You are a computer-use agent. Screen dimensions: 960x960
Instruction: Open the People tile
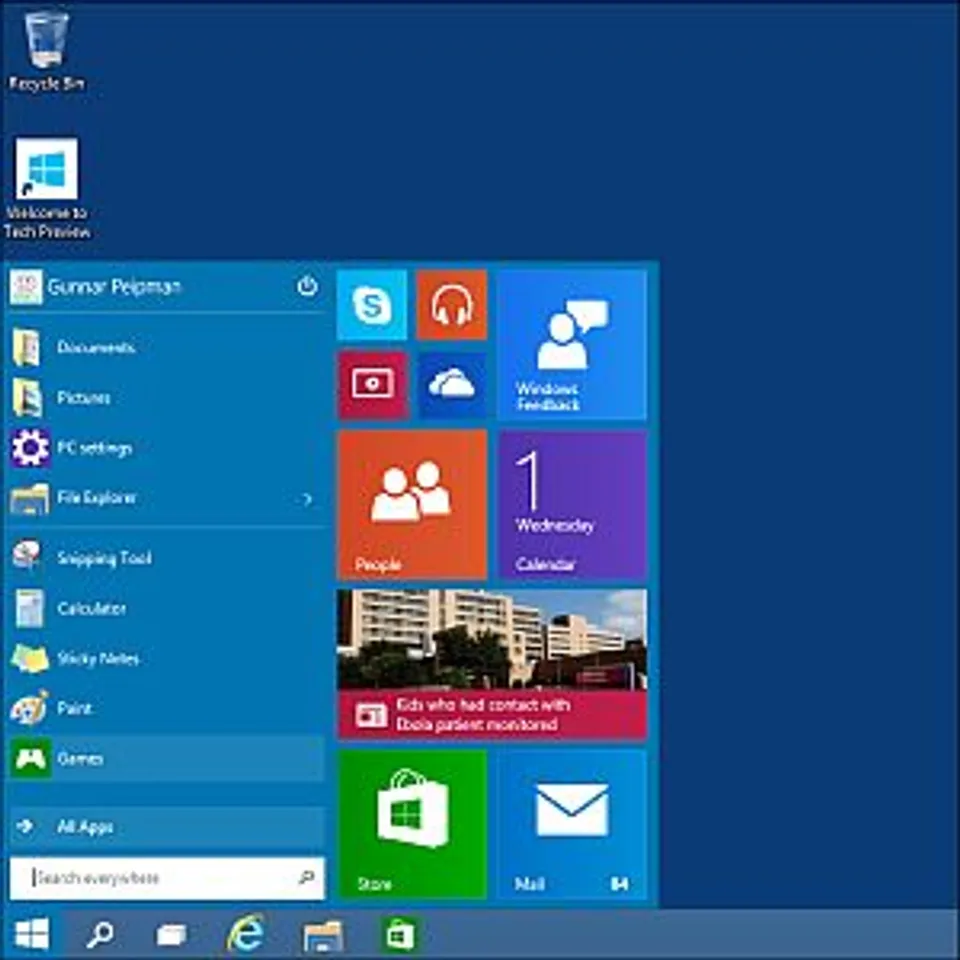[412, 504]
